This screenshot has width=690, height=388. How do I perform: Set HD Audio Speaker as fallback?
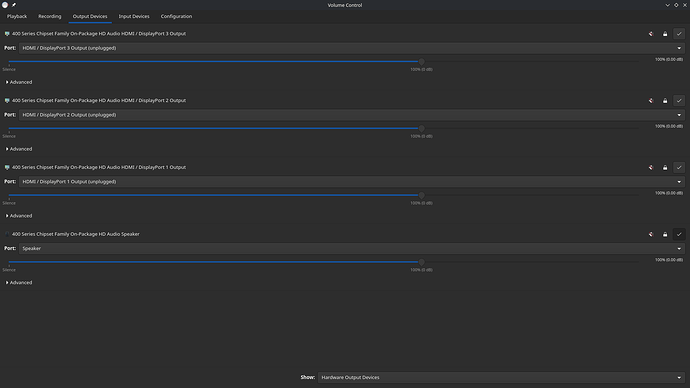(x=679, y=234)
